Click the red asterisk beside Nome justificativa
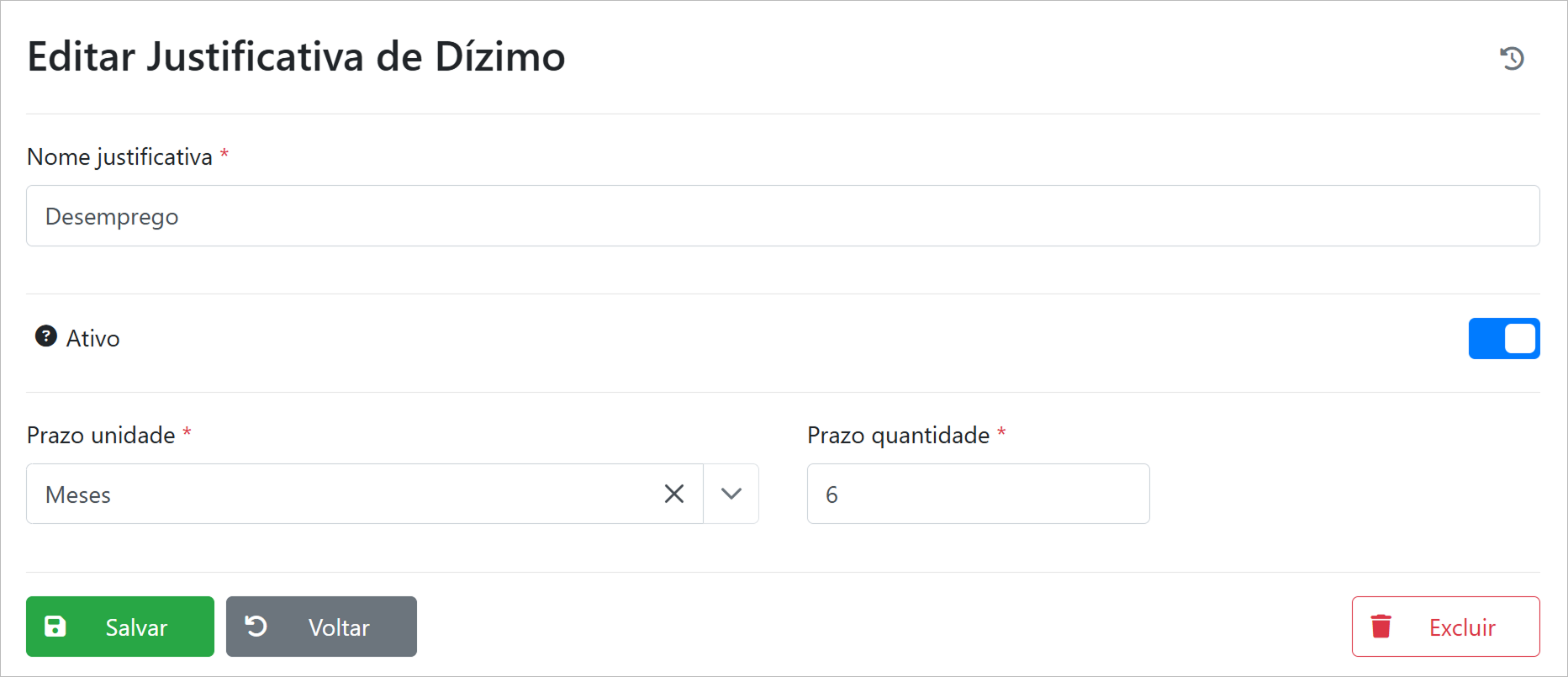Viewport: 1568px width, 677px height. pyautogui.click(x=224, y=155)
